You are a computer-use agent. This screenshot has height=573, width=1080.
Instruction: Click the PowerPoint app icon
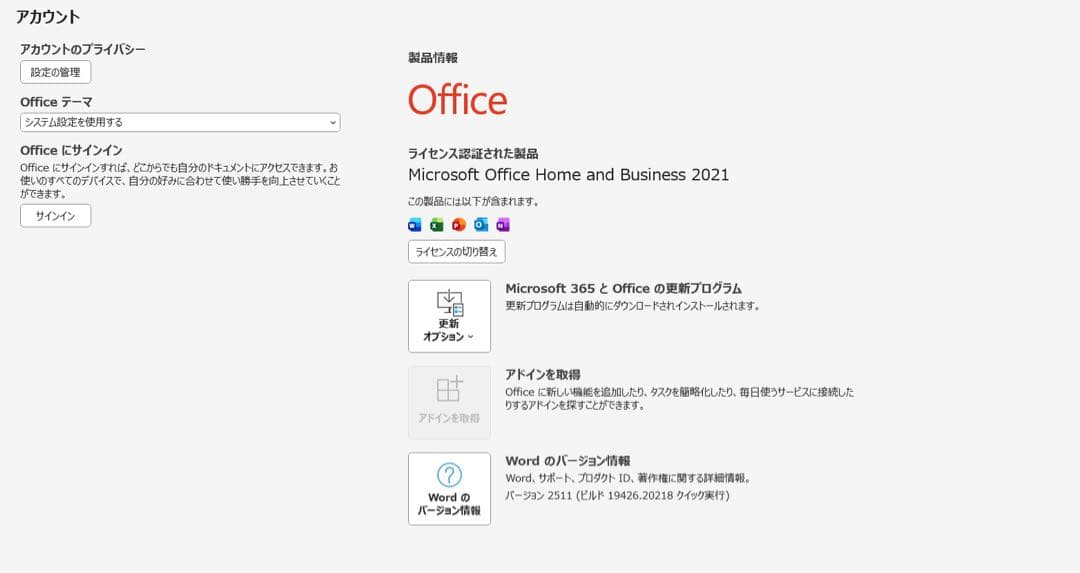(x=459, y=225)
